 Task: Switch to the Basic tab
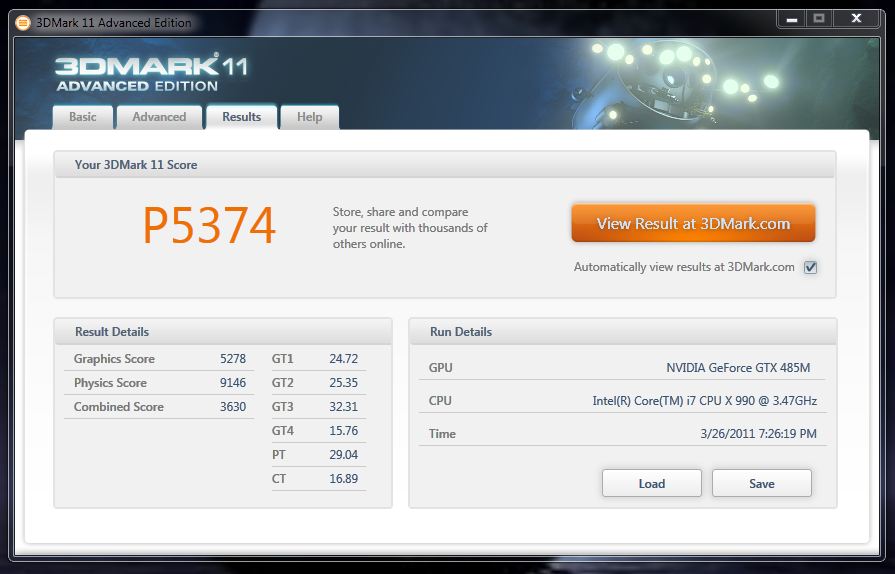(x=83, y=117)
